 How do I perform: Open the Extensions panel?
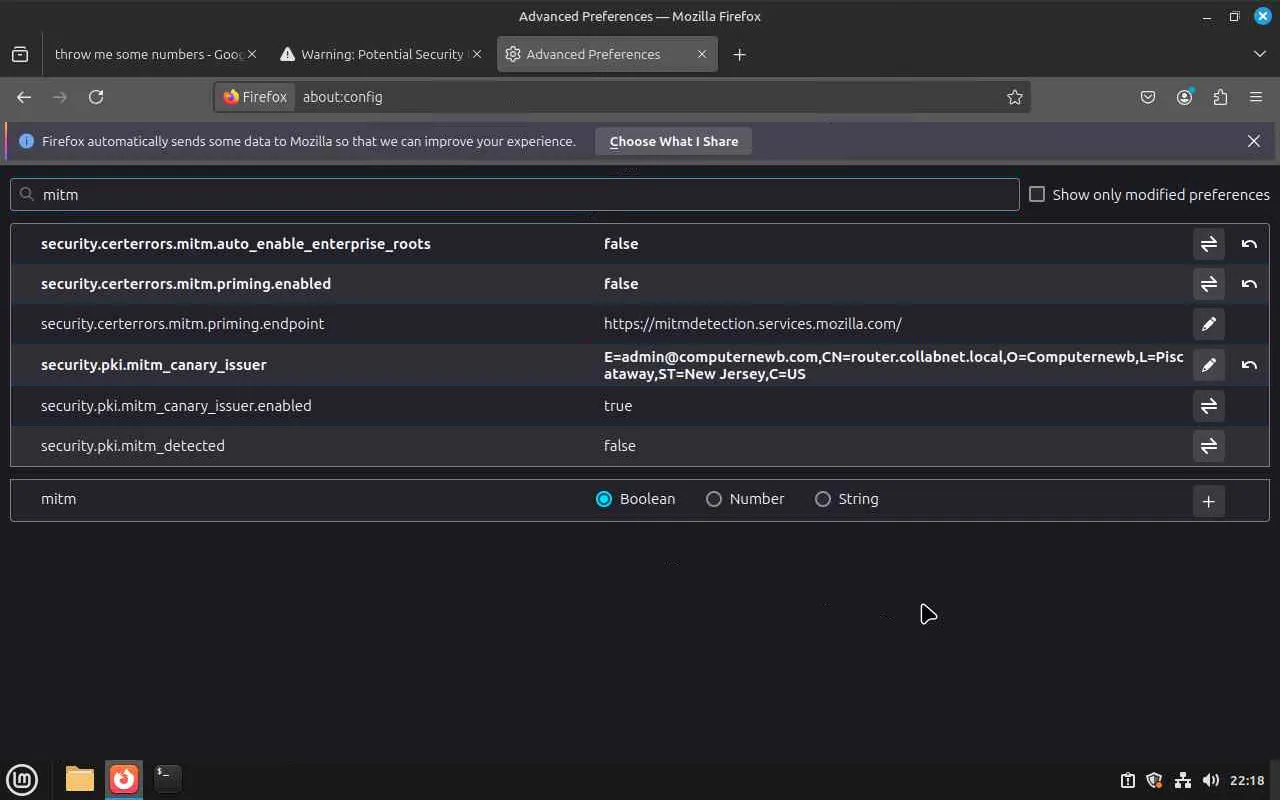point(1220,97)
